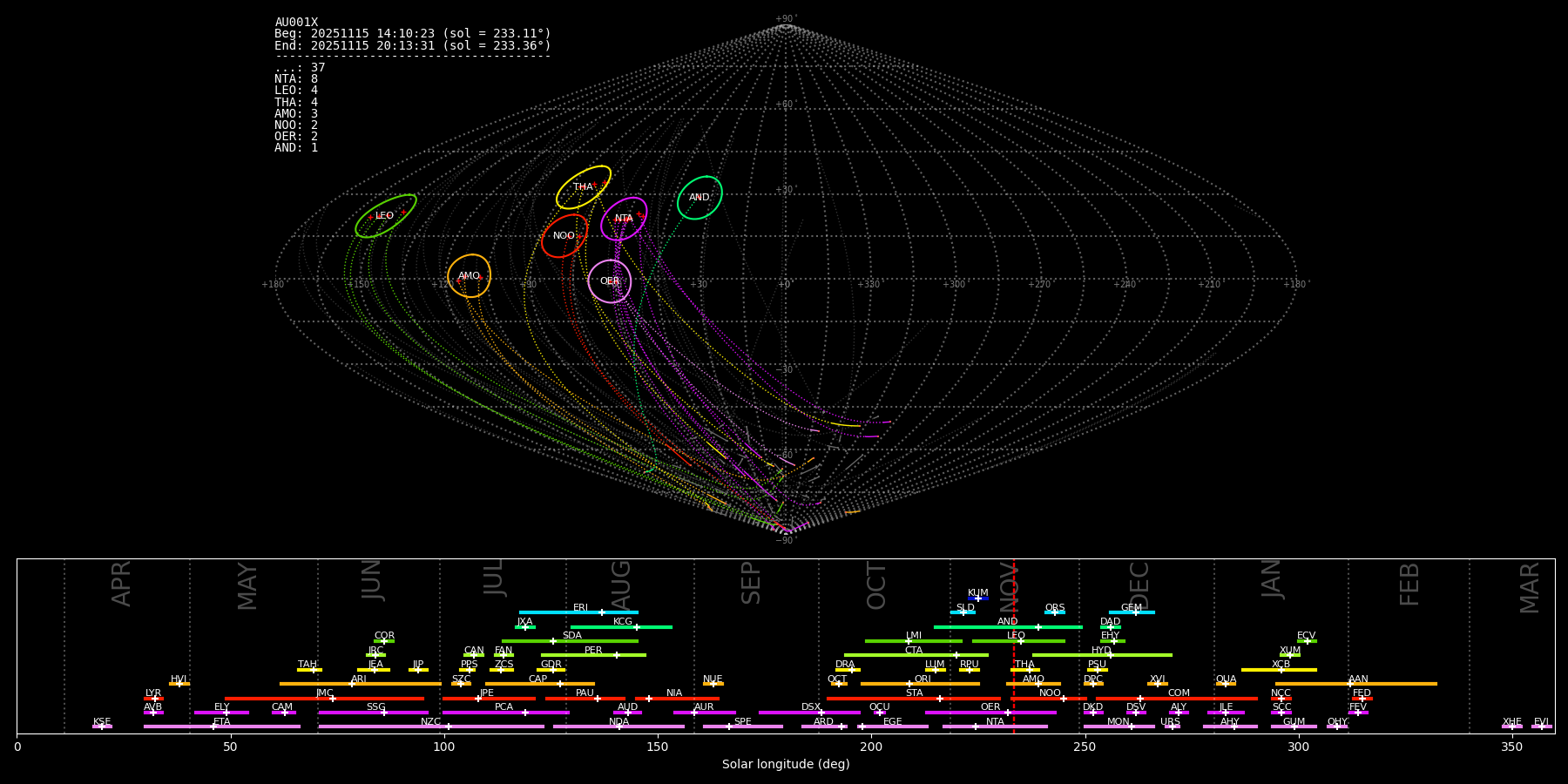Select the yellow THA radiant ellipse
The image size is (1568, 784).
point(584,187)
